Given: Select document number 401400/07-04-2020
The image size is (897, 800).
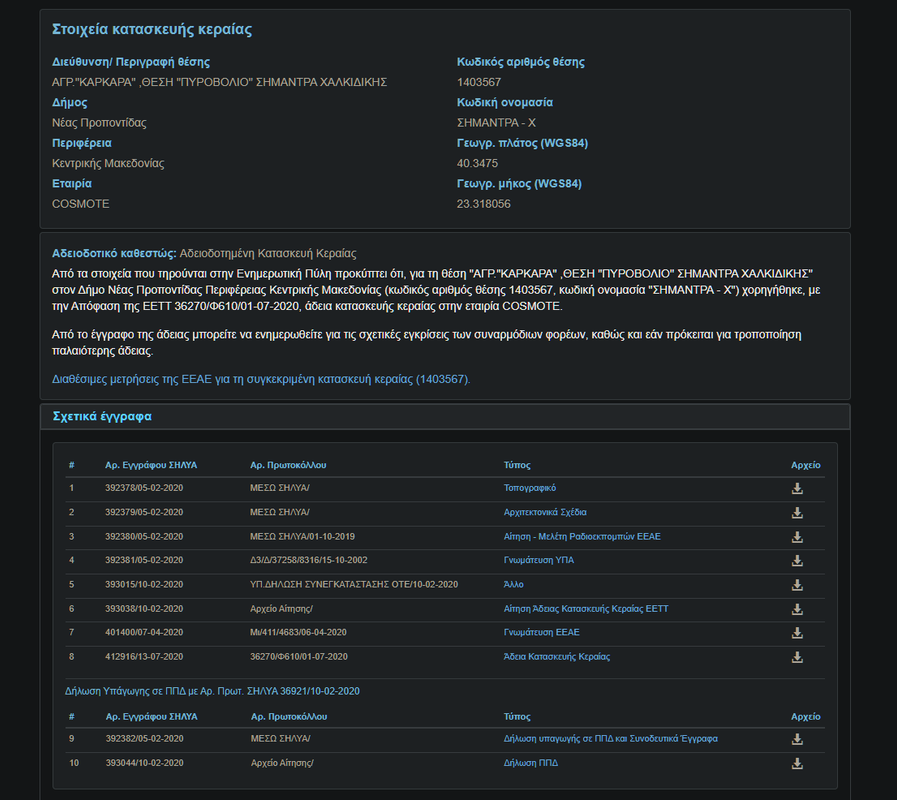Looking at the screenshot, I should pos(144,632).
